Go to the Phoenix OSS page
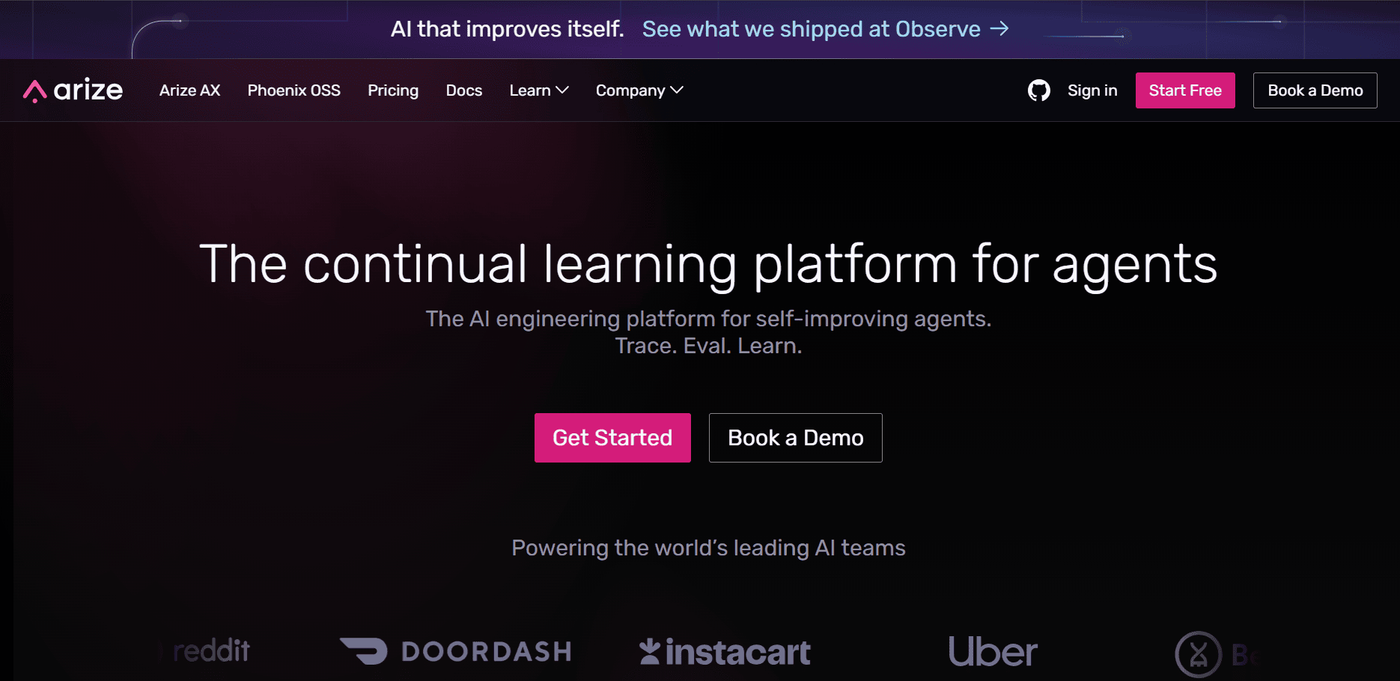The image size is (1400, 681). tap(294, 90)
